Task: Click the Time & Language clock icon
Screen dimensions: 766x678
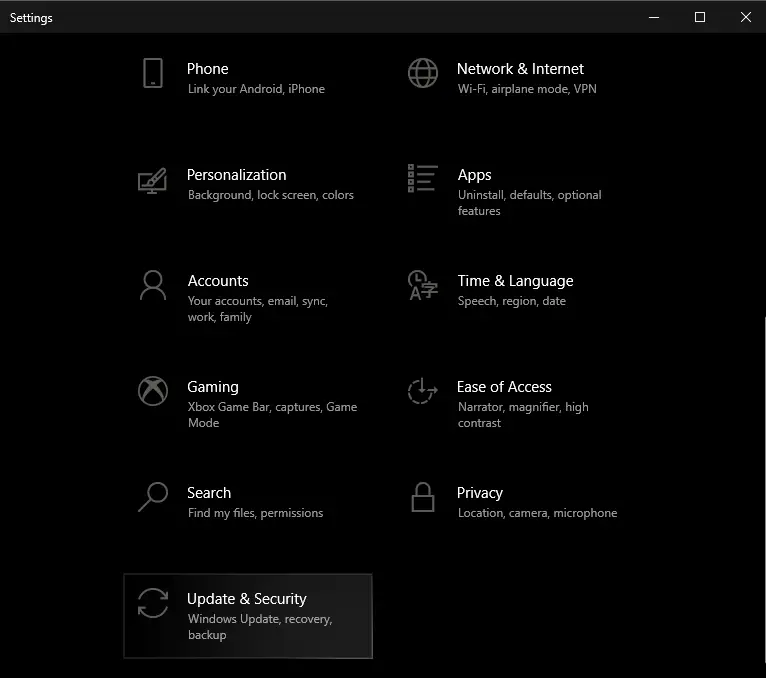Action: click(x=423, y=285)
